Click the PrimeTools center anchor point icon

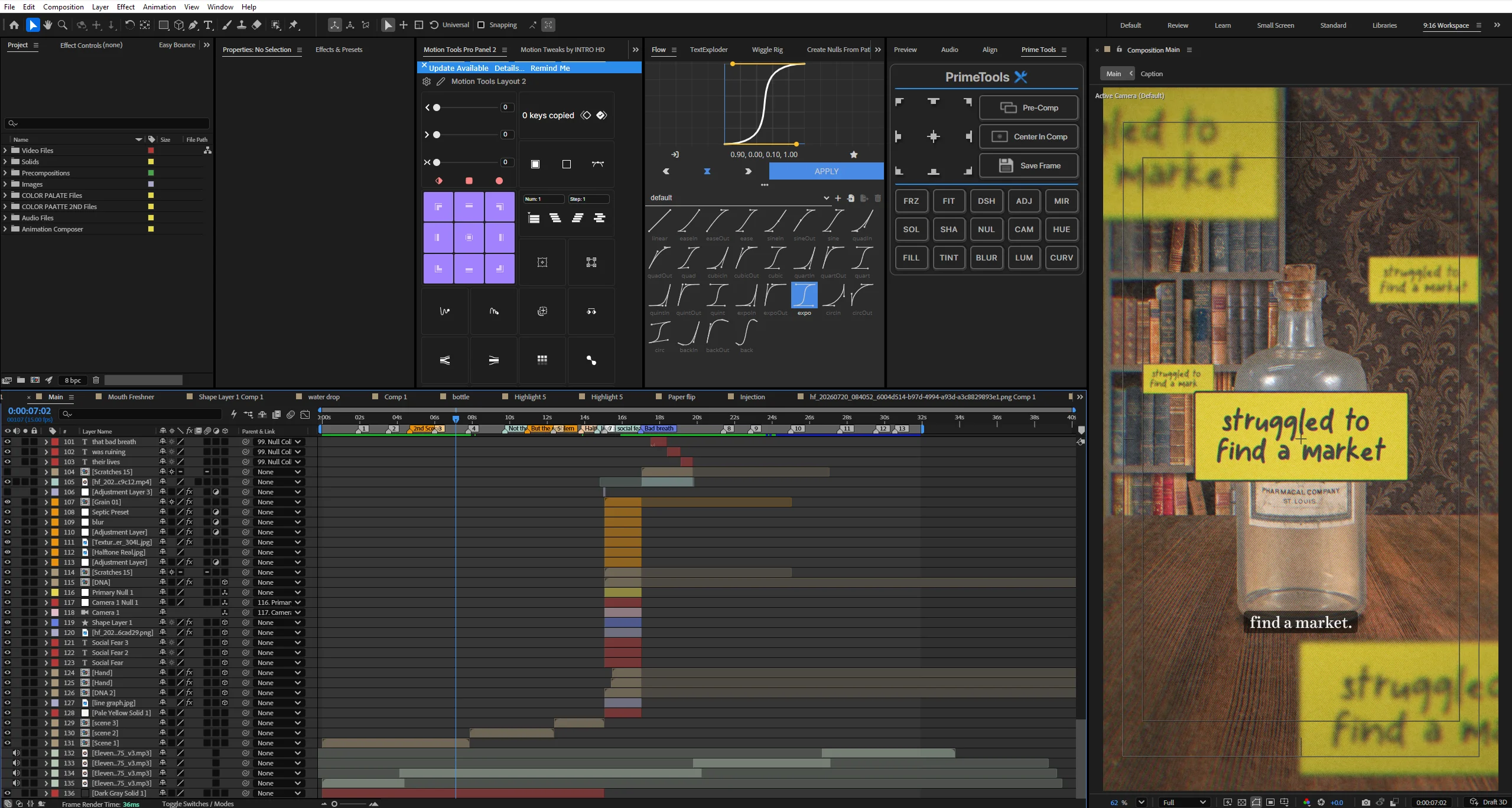tap(934, 137)
